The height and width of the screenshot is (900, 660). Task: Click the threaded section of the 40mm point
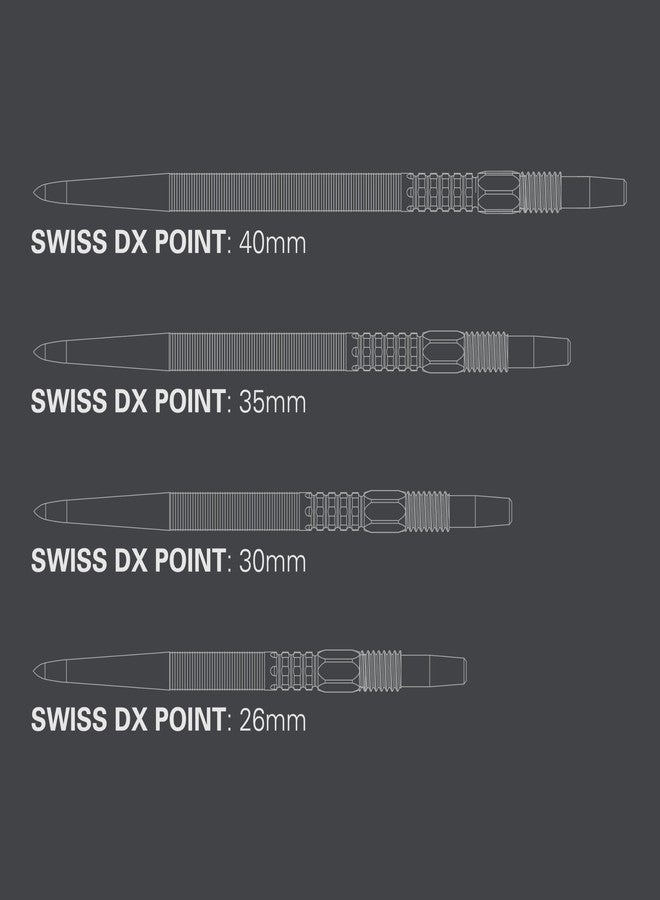tap(541, 192)
